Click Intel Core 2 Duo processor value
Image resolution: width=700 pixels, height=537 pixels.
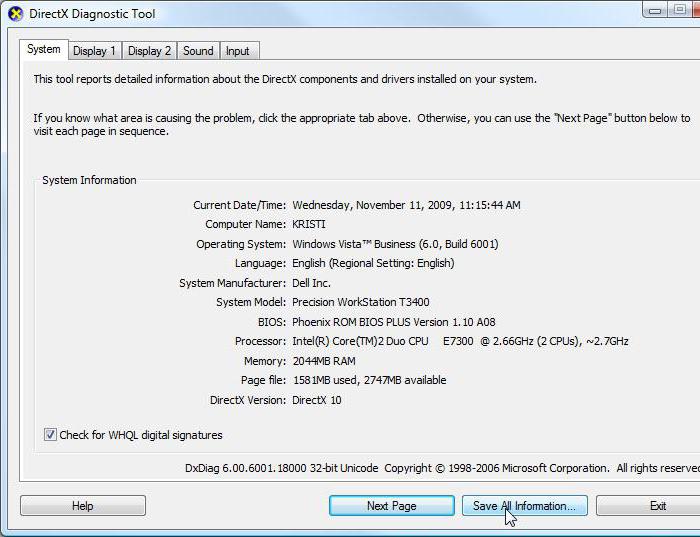(460, 341)
